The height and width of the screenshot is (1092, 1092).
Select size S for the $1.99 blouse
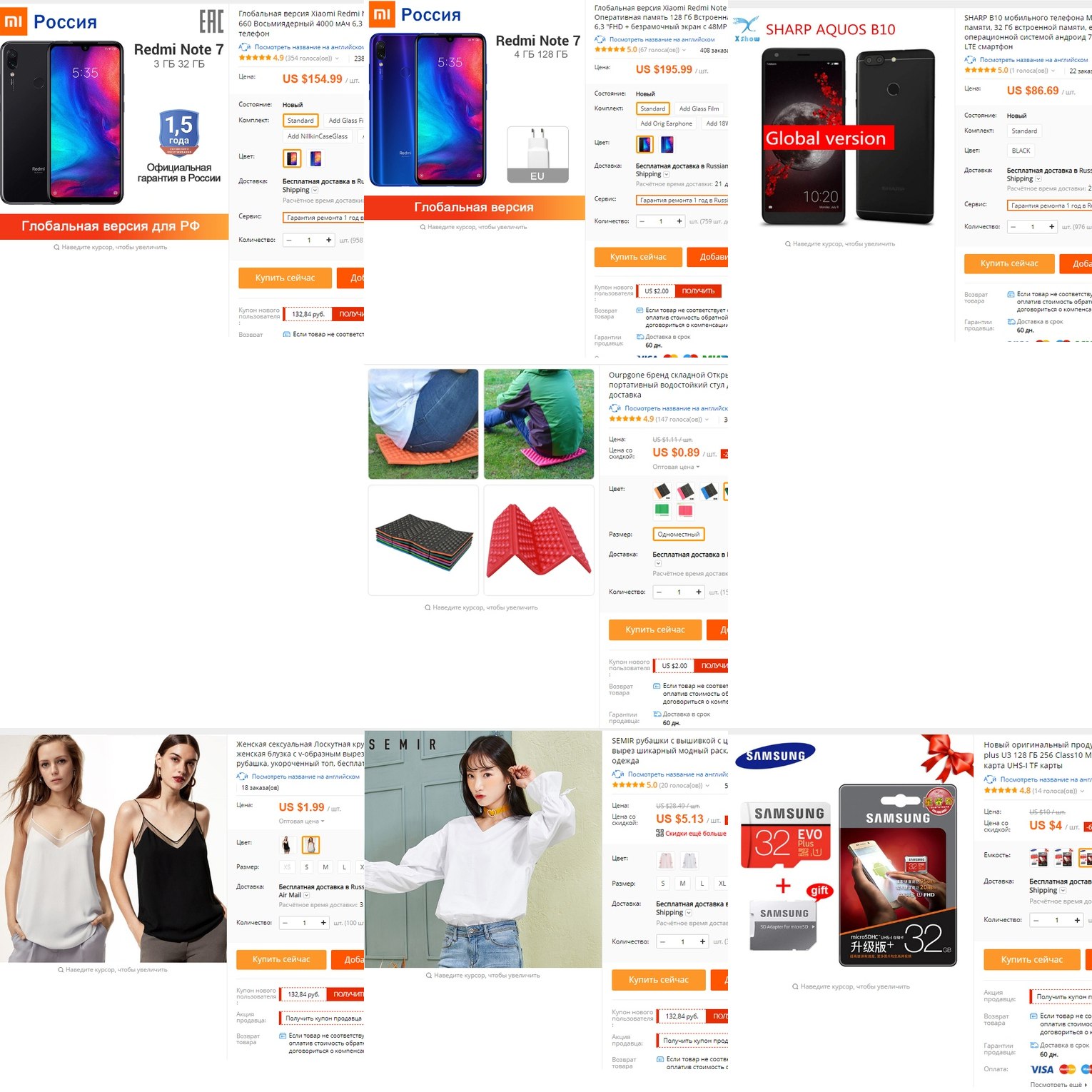[307, 867]
